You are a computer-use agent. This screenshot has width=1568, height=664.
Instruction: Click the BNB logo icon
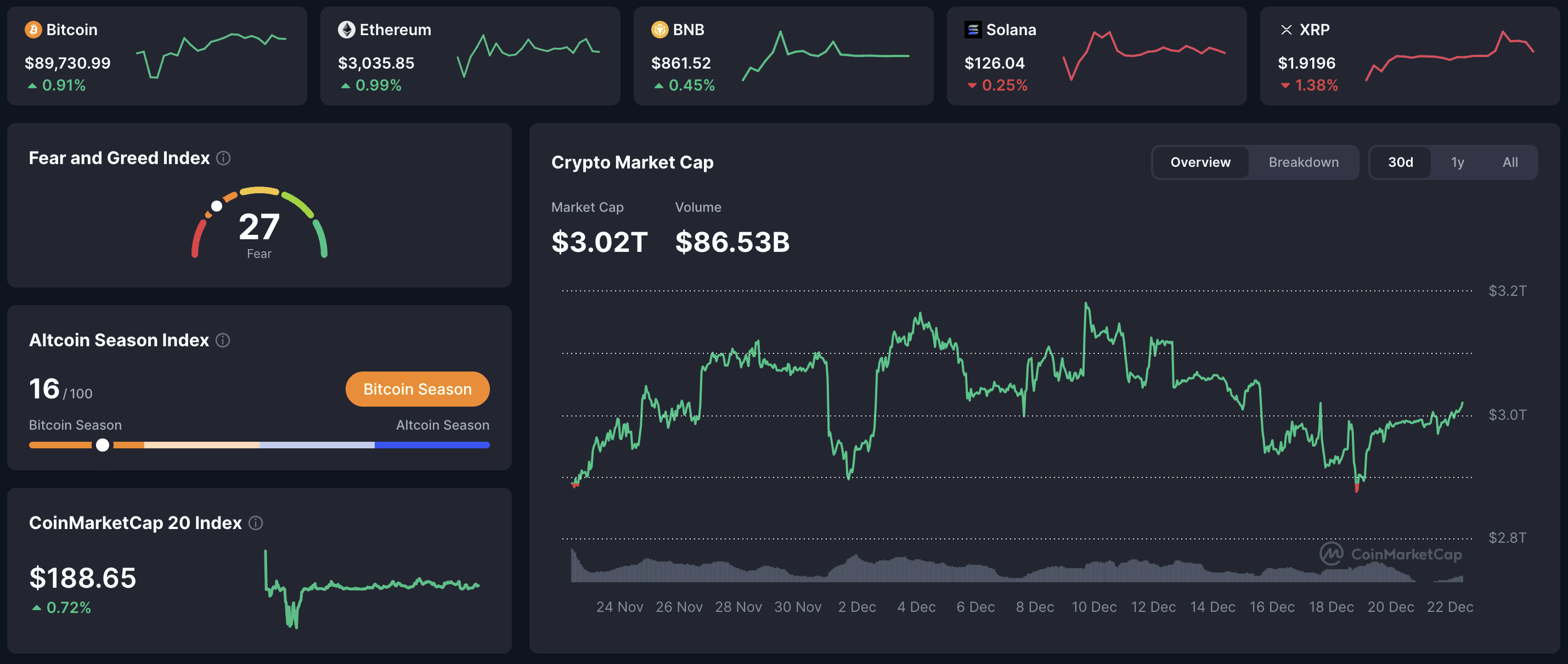659,29
